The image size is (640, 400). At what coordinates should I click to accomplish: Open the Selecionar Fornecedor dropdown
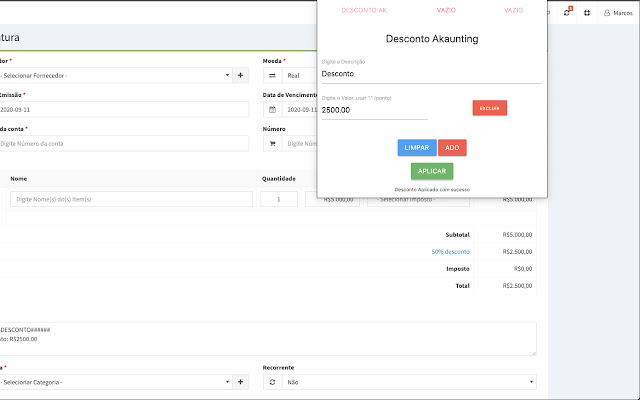(115, 76)
